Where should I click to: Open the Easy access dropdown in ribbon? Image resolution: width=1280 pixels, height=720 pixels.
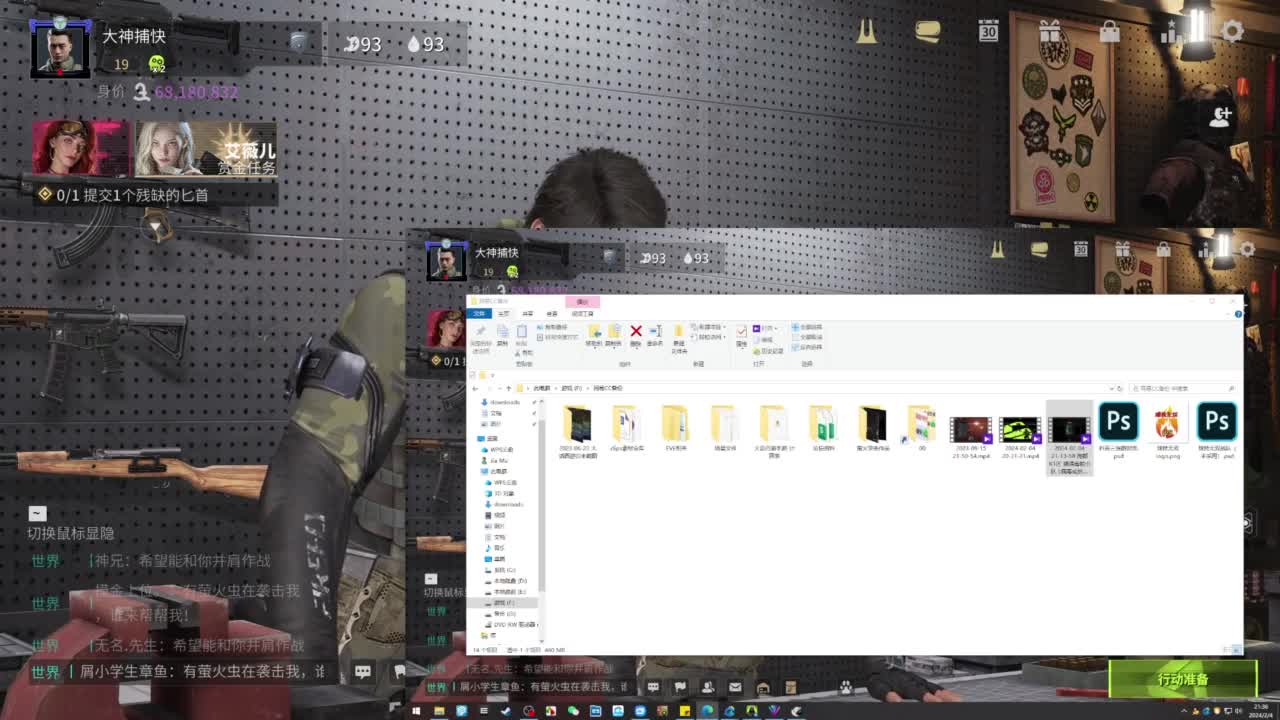tap(708, 337)
